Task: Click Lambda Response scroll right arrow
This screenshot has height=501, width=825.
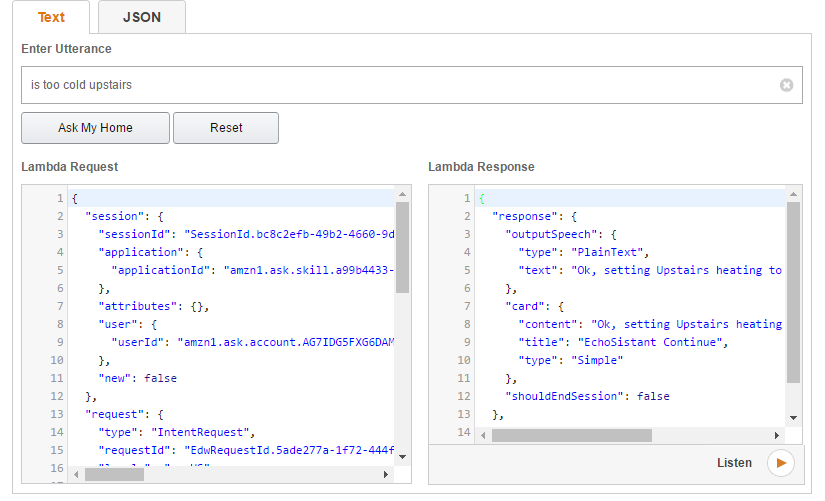Action: tap(777, 436)
